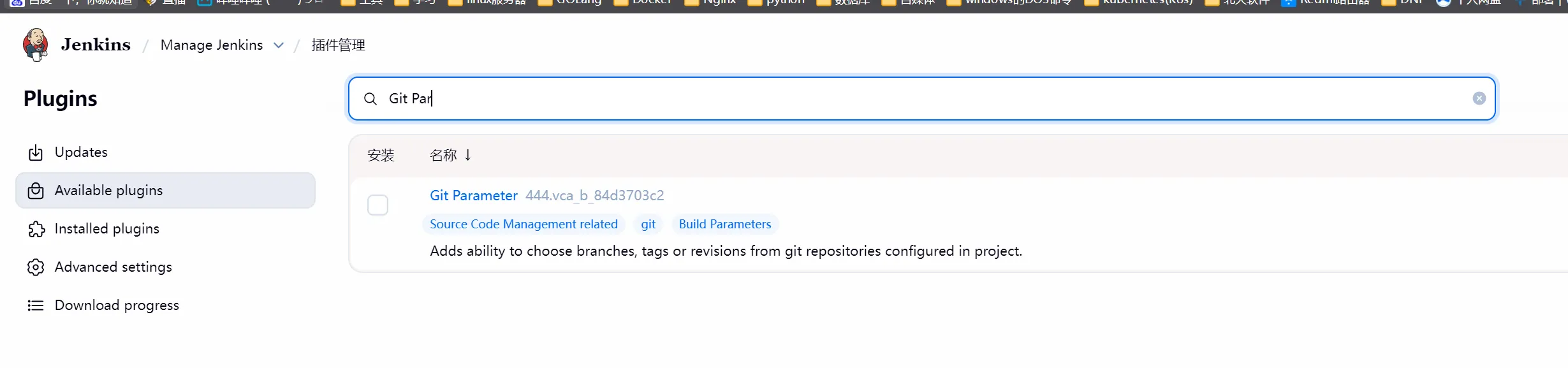Viewport: 1568px width, 368px height.
Task: Clear the plugin search text
Action: coord(1479,98)
